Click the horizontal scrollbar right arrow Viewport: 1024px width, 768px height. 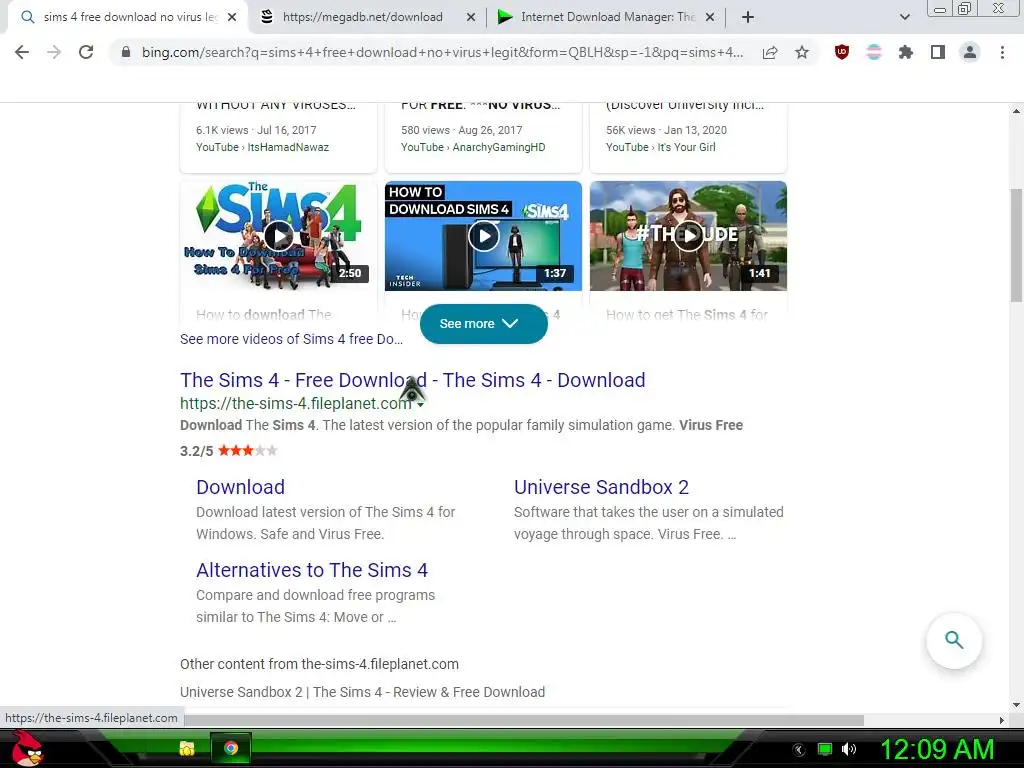(x=1002, y=720)
